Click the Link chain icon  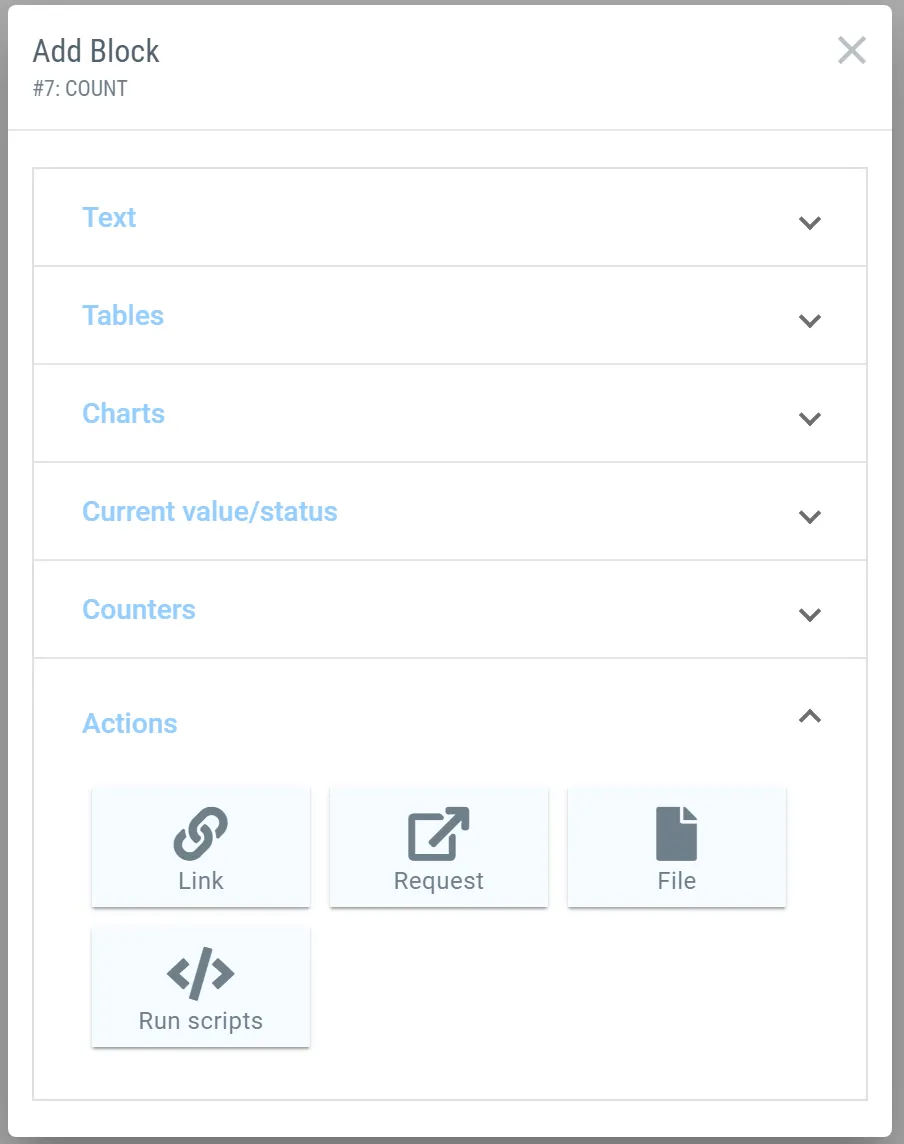[201, 833]
